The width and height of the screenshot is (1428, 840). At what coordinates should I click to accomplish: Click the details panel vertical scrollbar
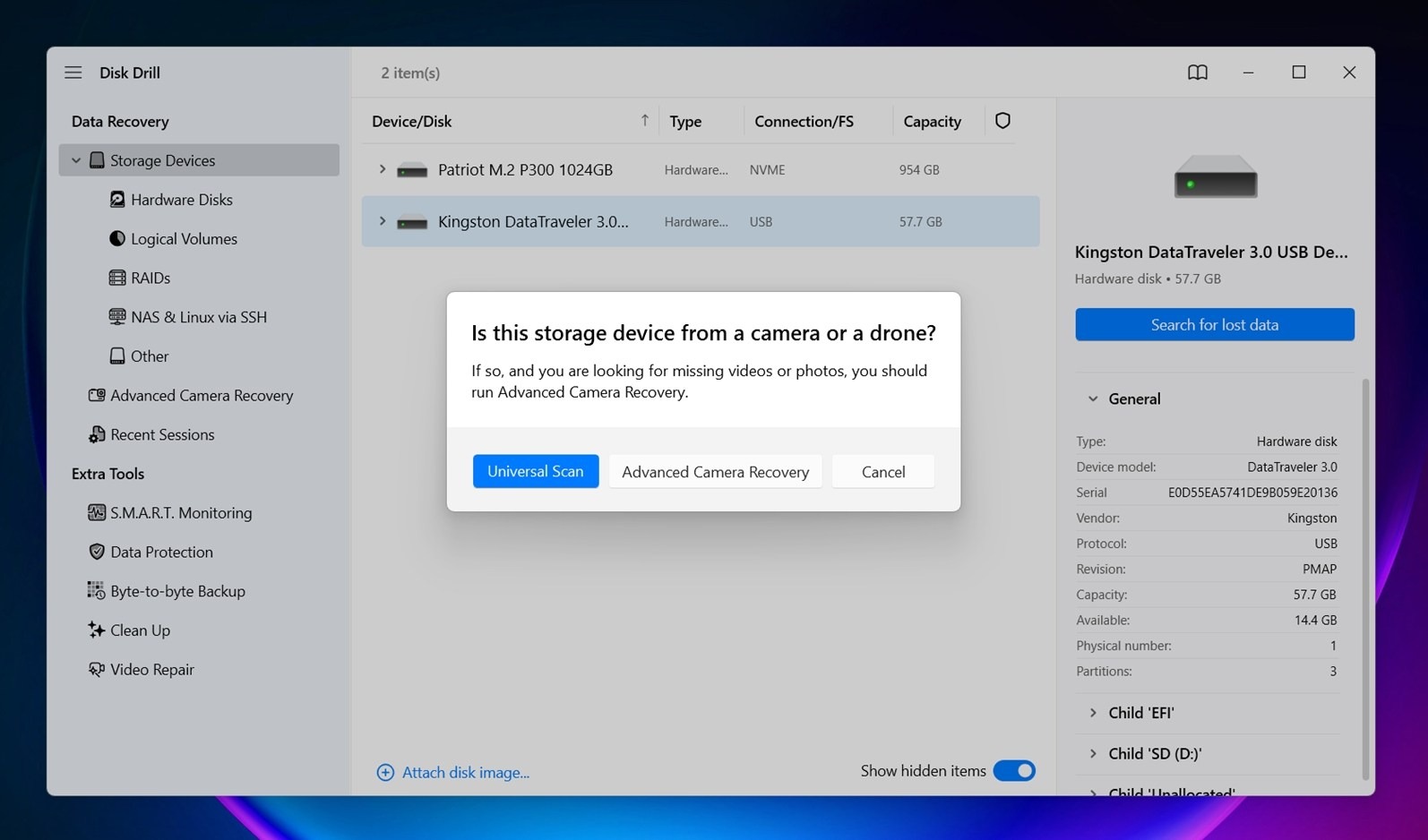click(1365, 579)
